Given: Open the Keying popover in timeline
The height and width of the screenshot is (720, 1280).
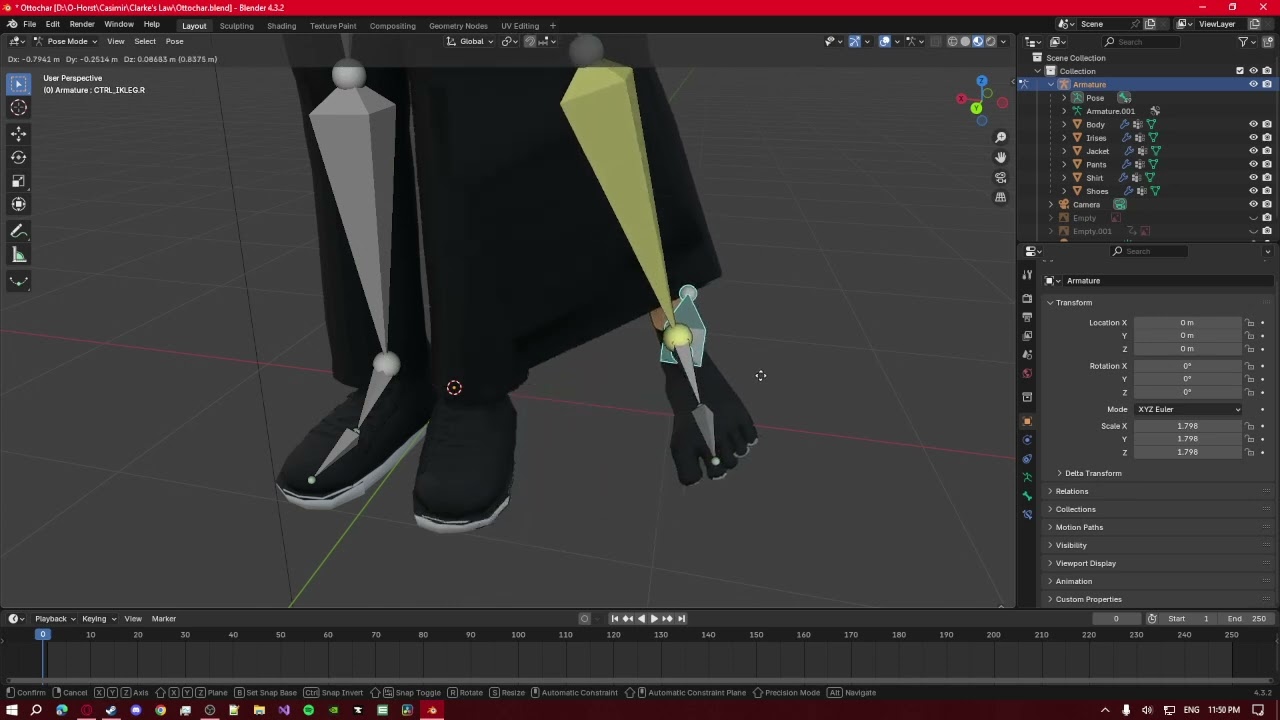Looking at the screenshot, I should (x=98, y=618).
